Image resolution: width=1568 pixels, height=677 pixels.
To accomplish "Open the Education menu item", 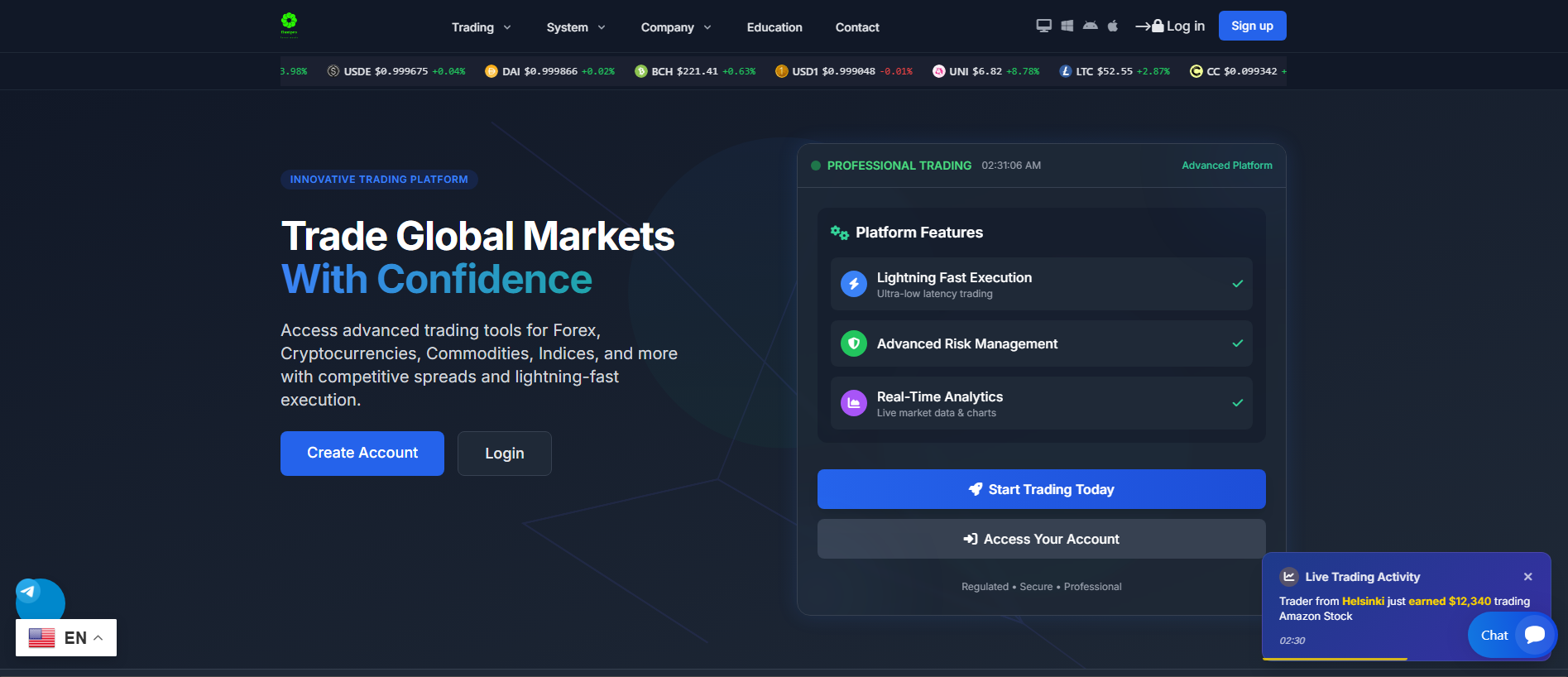I will point(774,27).
